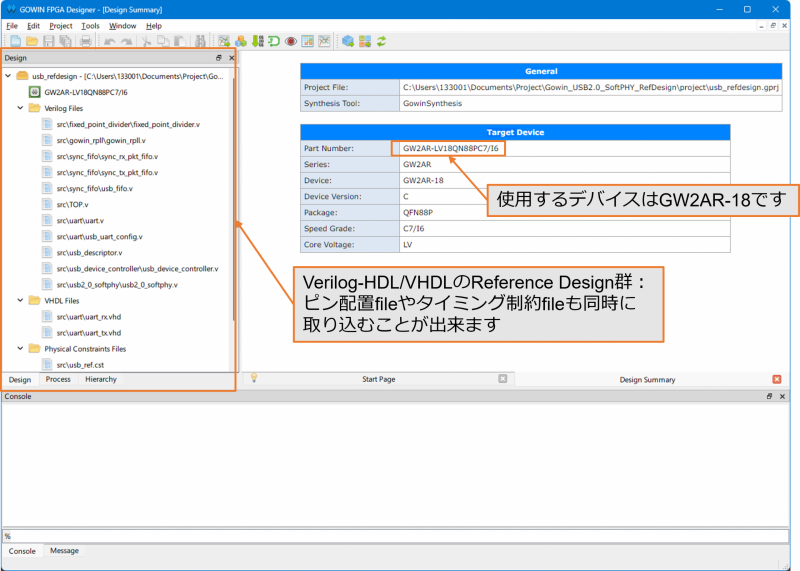Click the Redo arrow icon
The image size is (800, 571).
[x=126, y=41]
